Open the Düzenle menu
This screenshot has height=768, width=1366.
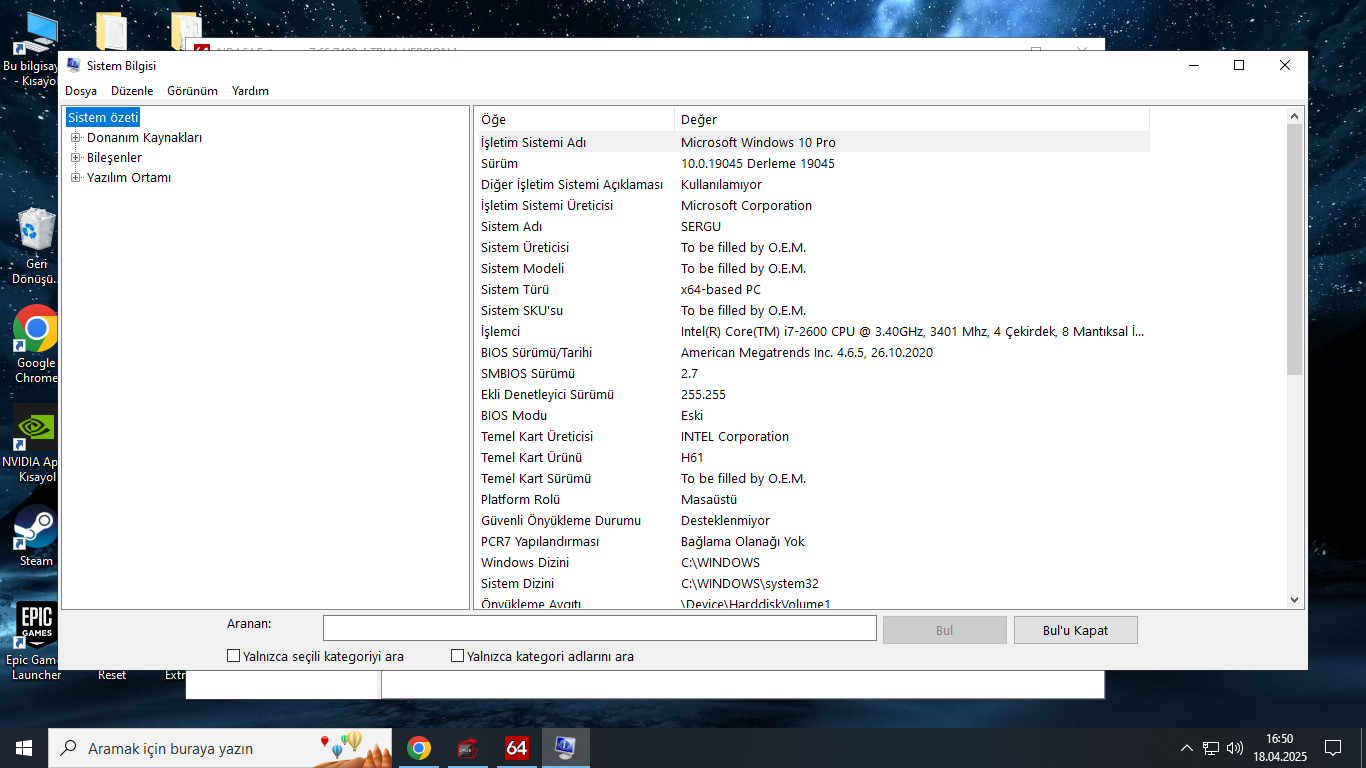132,91
